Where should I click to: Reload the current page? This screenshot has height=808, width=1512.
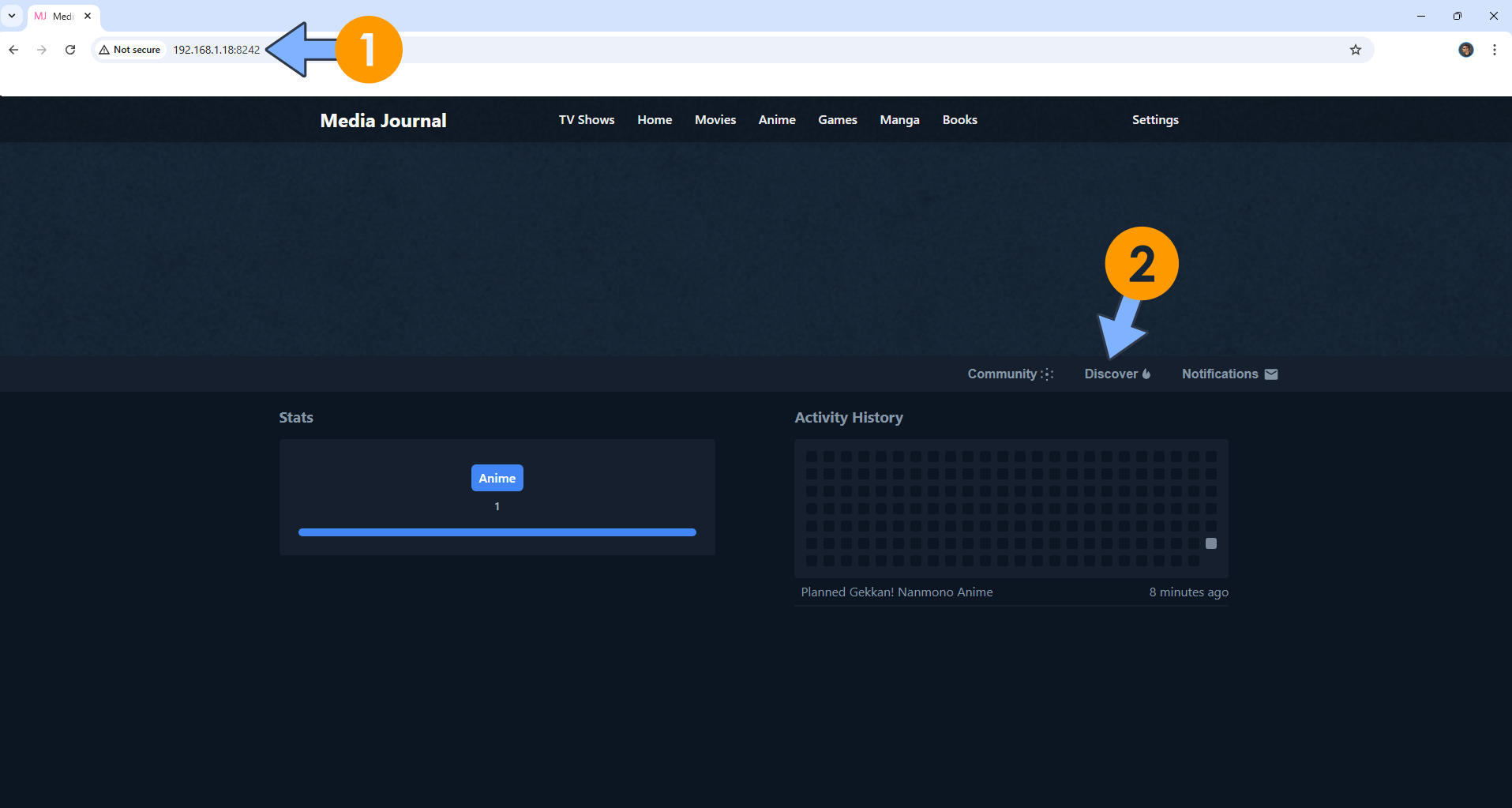[x=70, y=50]
